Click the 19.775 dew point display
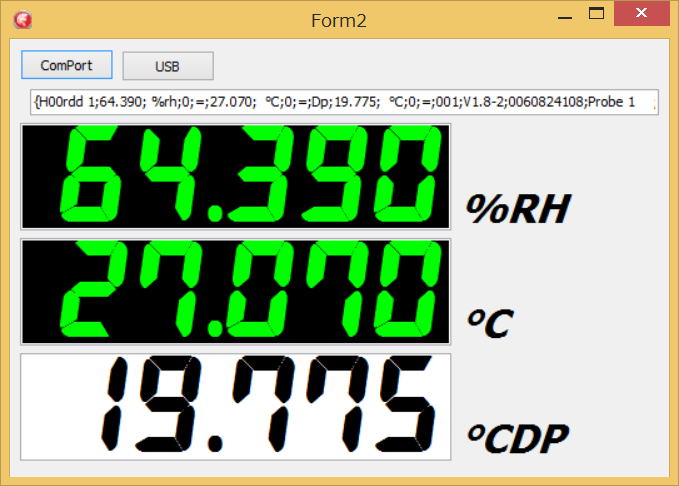Image resolution: width=679 pixels, height=486 pixels. click(x=236, y=407)
